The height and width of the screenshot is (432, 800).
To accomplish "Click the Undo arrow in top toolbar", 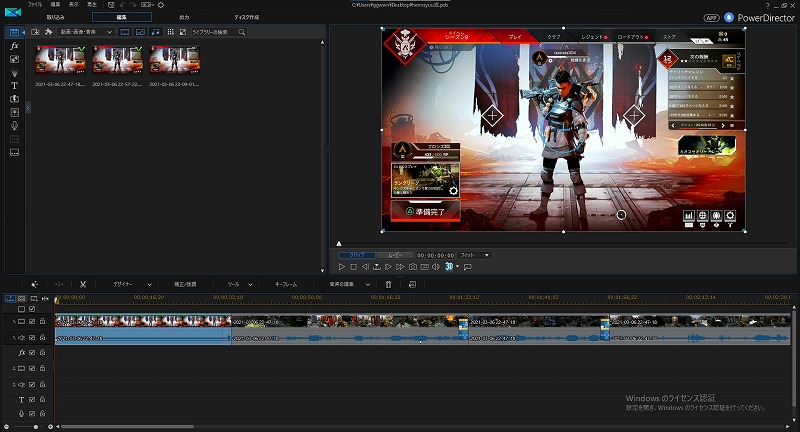I will 122,5.
